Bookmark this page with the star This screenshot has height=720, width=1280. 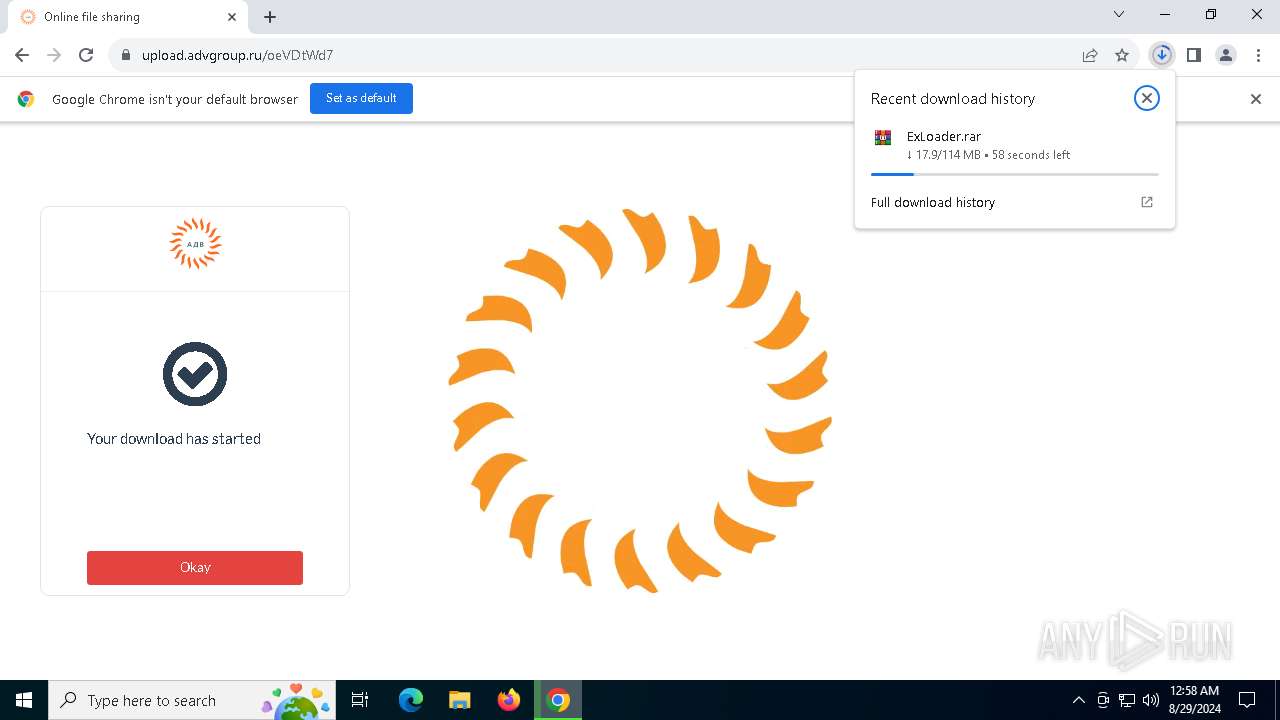click(x=1122, y=55)
